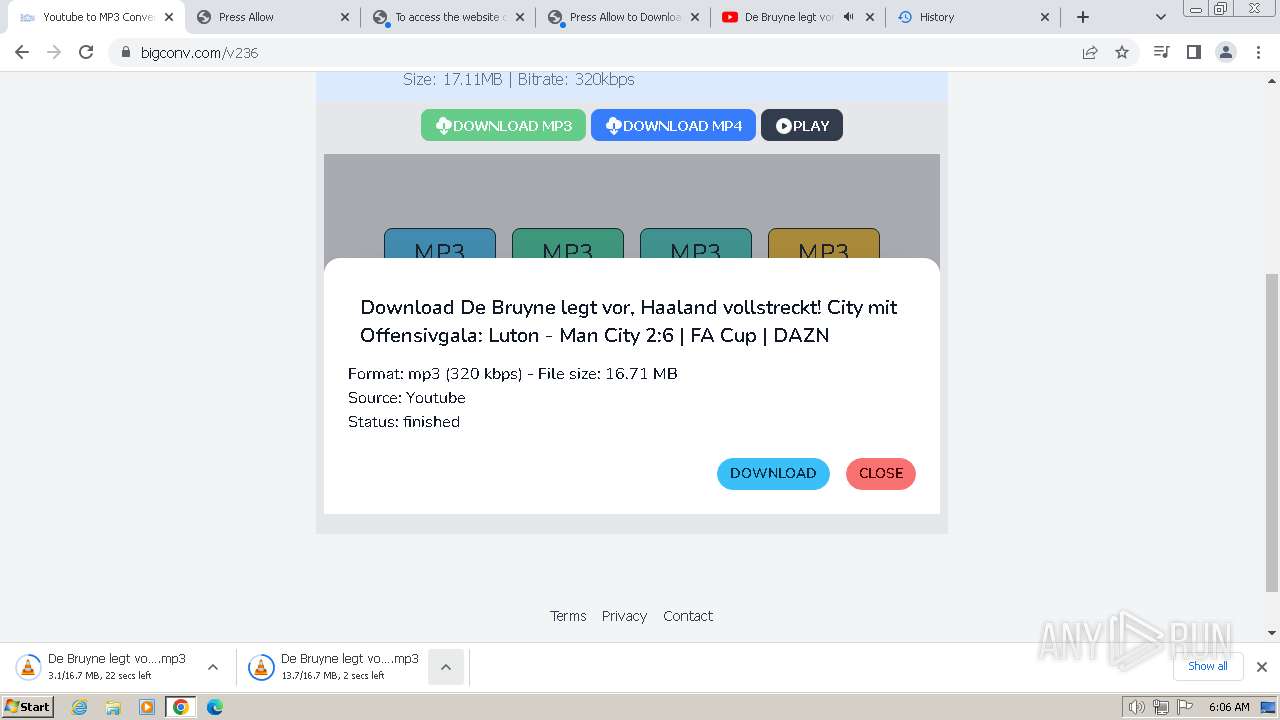
Task: Open the Windows Start menu
Action: tap(28, 707)
